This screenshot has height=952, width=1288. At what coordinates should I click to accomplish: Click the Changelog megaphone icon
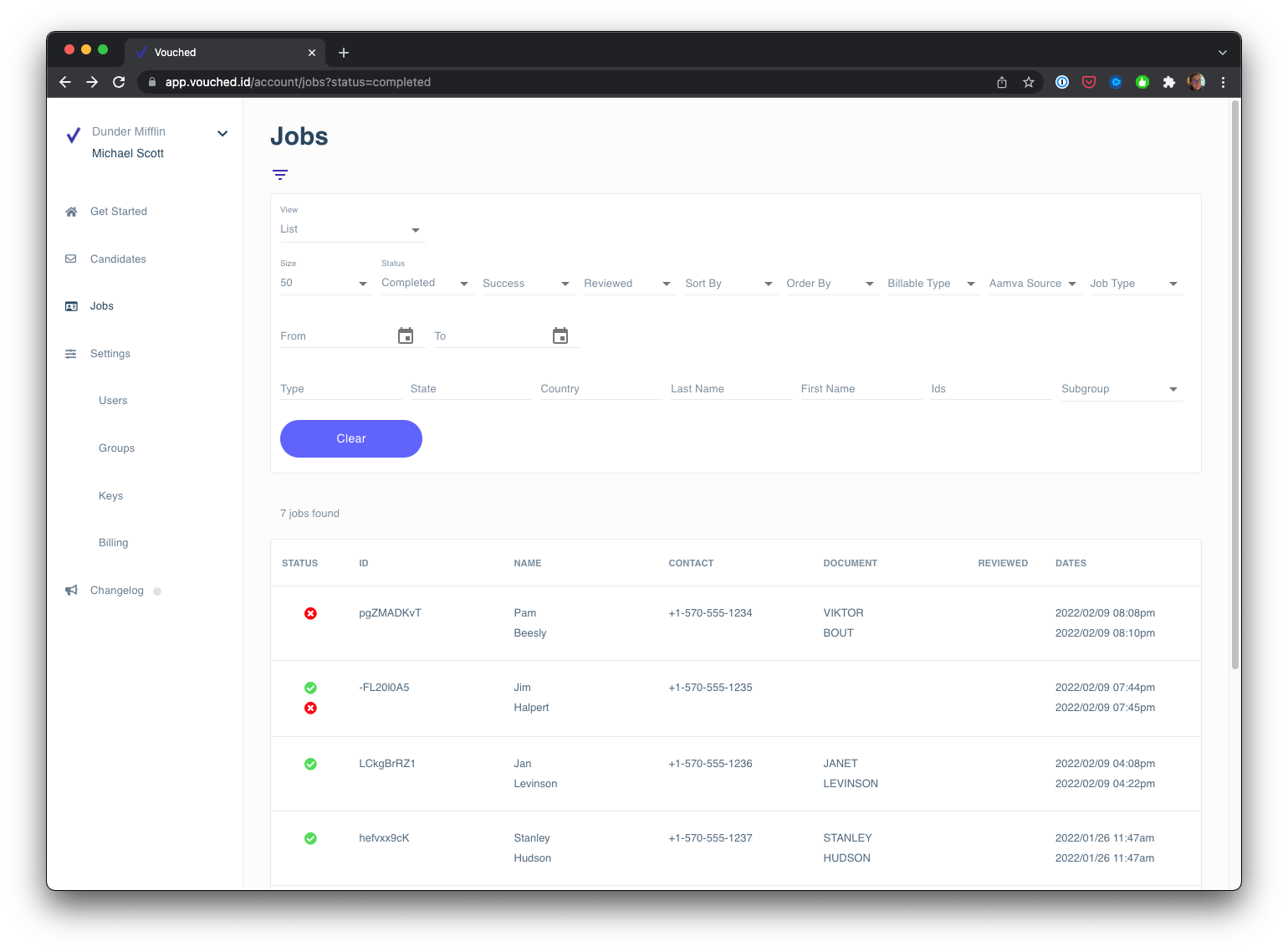71,591
